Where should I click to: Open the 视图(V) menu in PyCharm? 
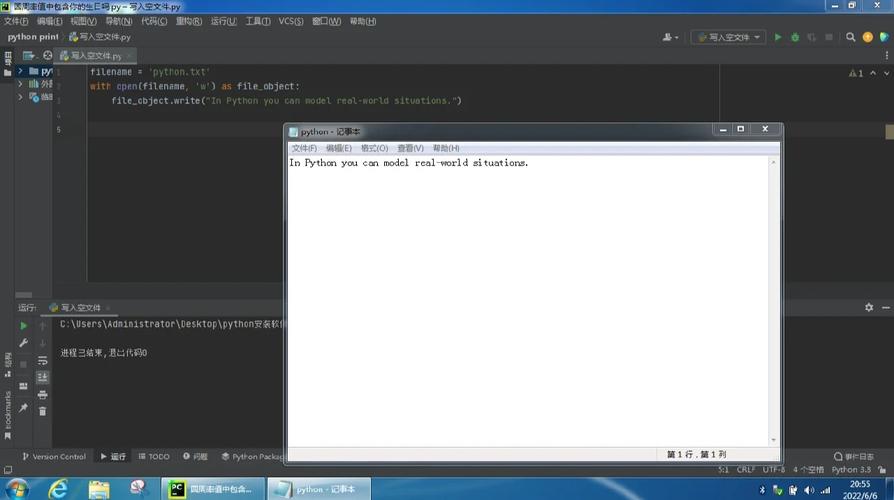pyautogui.click(x=83, y=21)
